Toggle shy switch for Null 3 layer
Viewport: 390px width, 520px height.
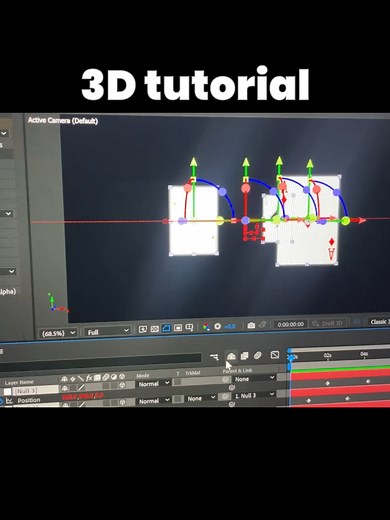point(64,388)
